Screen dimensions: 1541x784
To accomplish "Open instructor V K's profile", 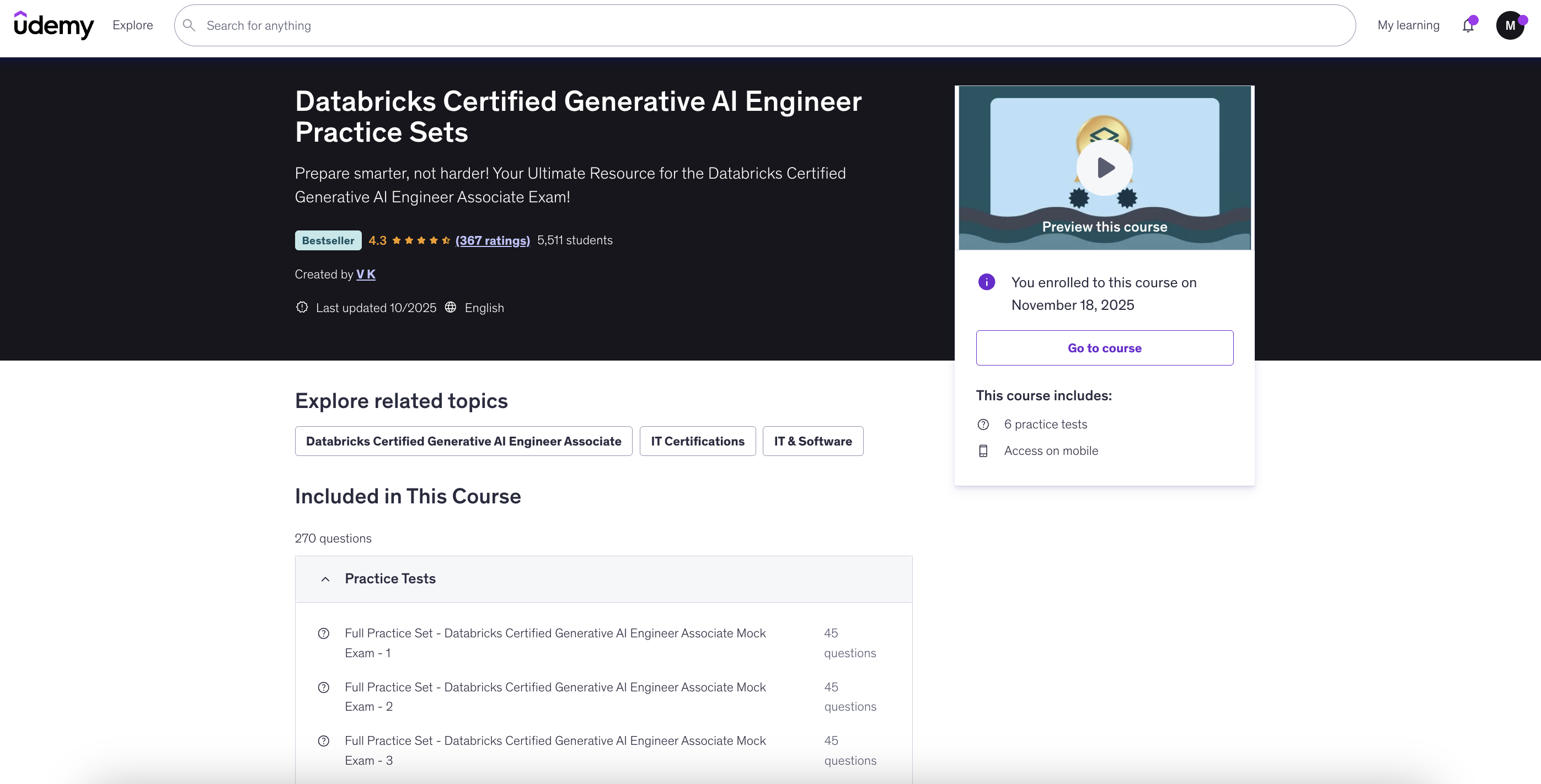I will (x=366, y=275).
